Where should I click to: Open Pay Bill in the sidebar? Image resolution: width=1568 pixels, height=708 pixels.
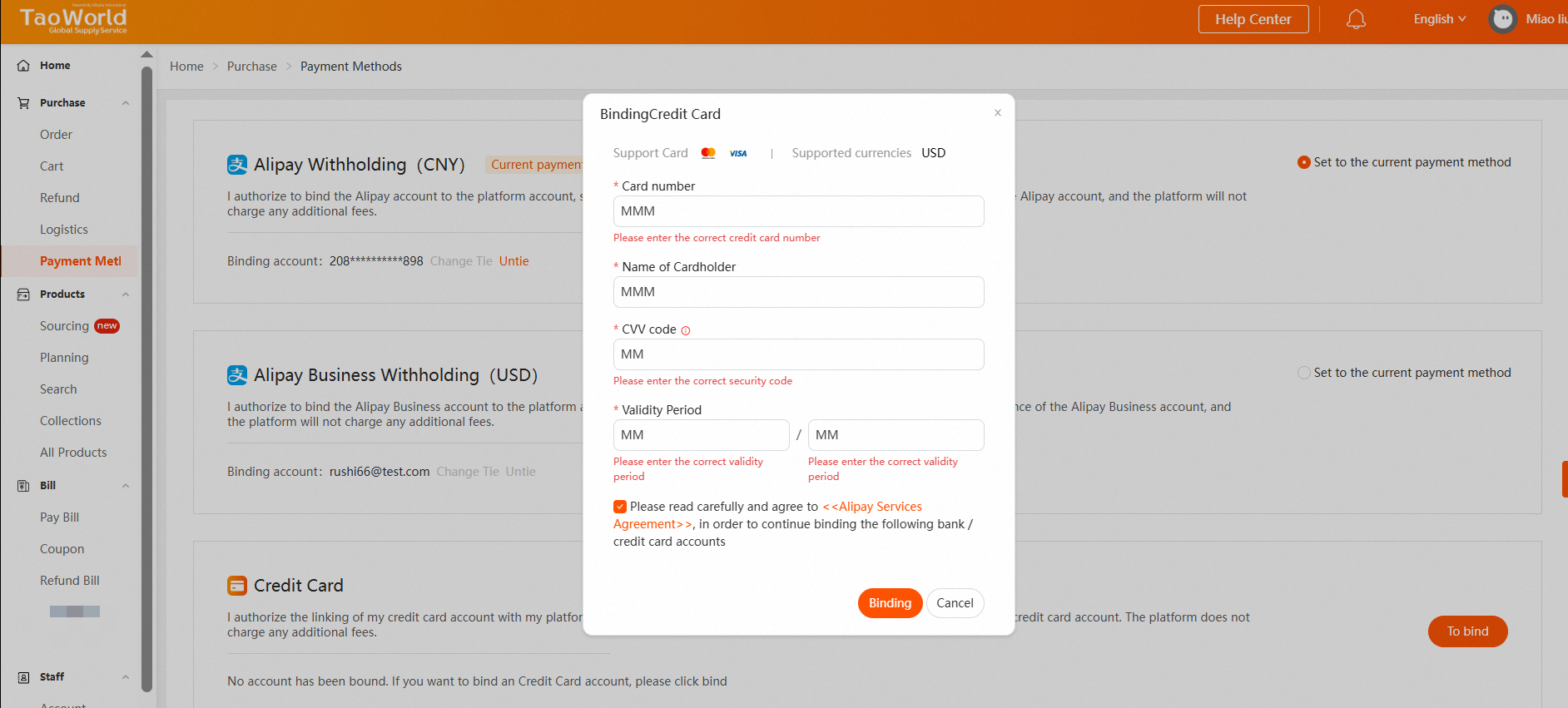(x=59, y=517)
